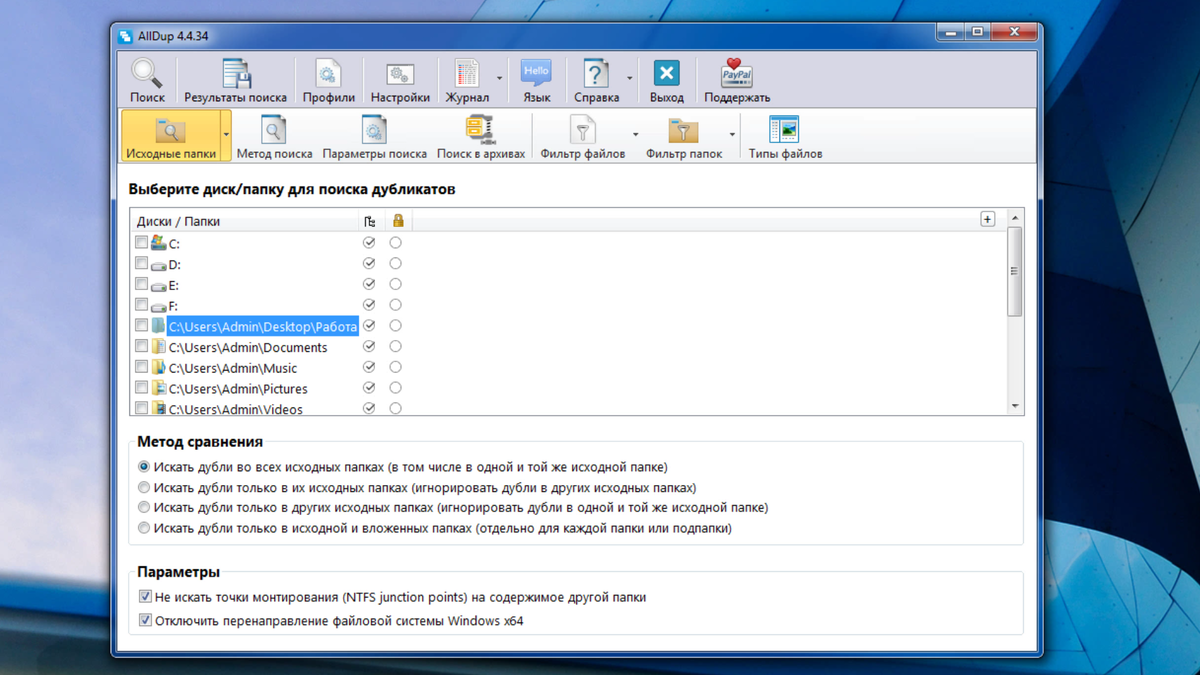Select radio Искать дубли во всех исходных папках
Viewport: 1200px width, 675px height.
point(145,467)
